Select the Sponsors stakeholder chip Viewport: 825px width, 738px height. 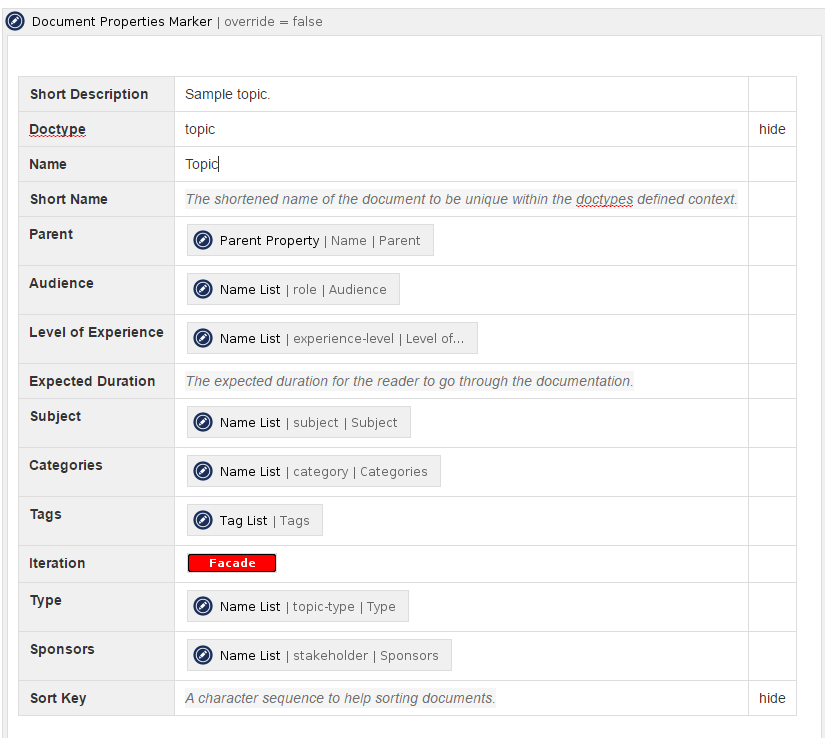tap(318, 655)
